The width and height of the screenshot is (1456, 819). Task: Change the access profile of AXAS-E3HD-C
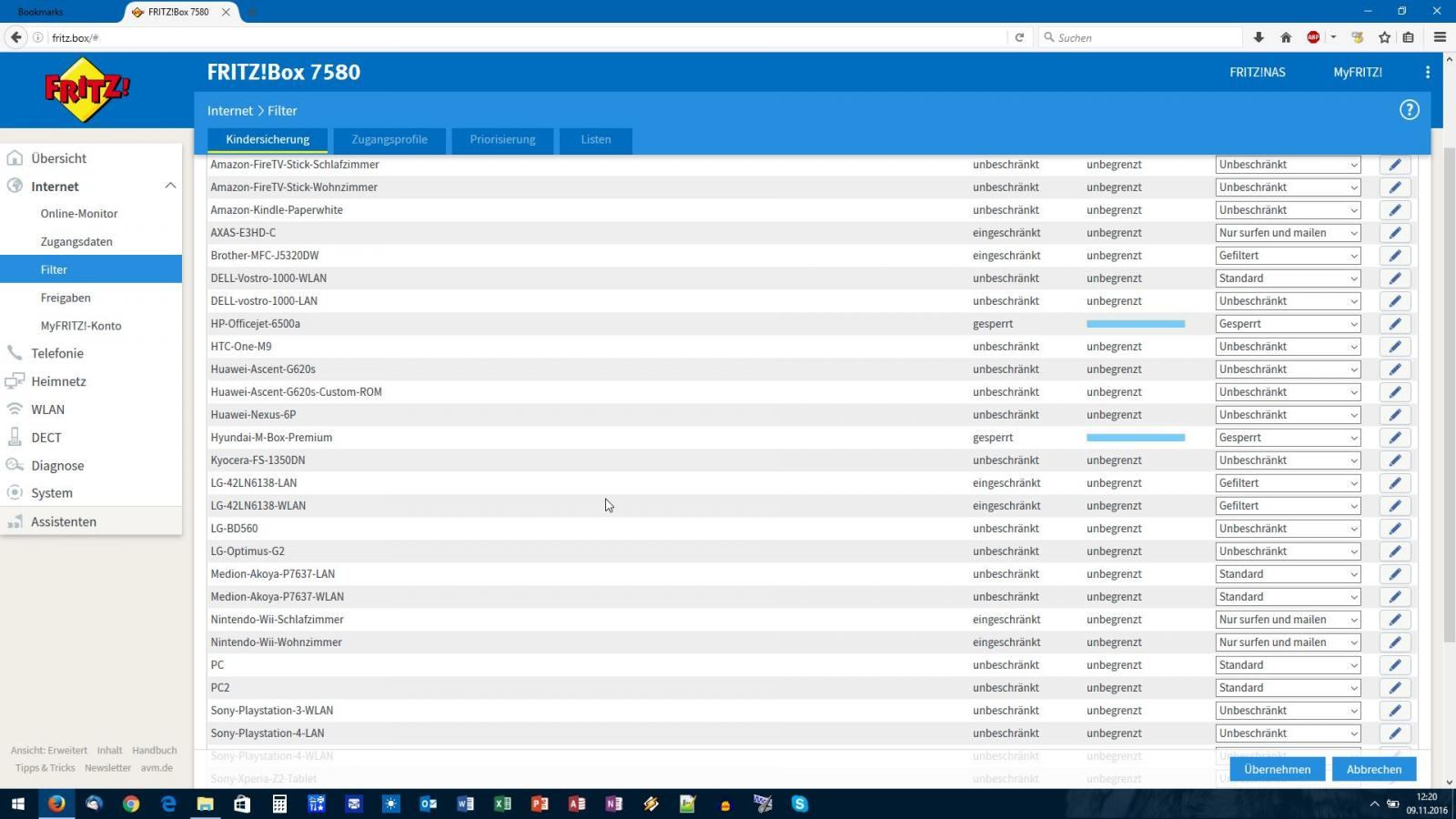click(x=1288, y=233)
